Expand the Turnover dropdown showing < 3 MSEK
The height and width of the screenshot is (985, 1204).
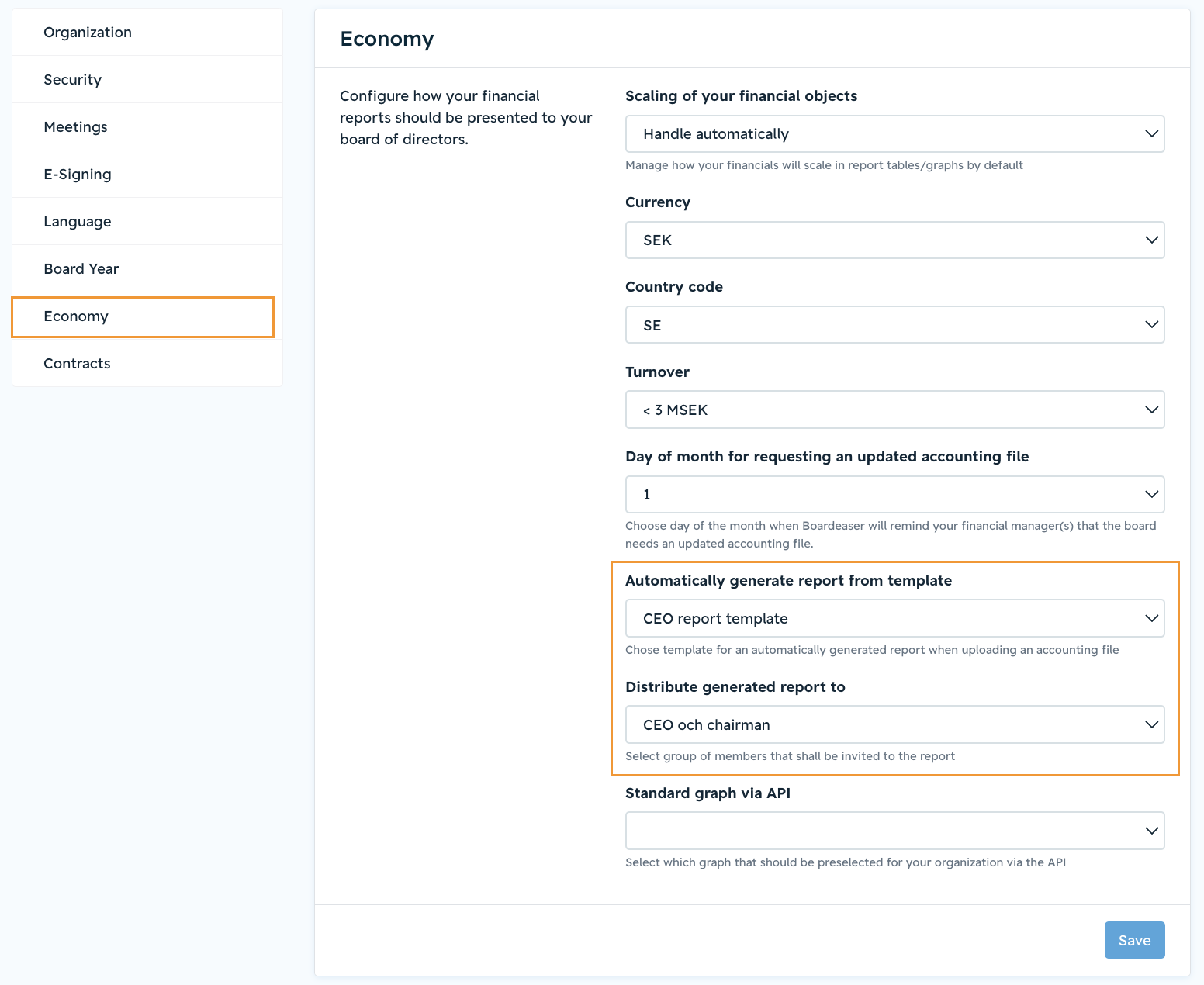pyautogui.click(x=894, y=410)
